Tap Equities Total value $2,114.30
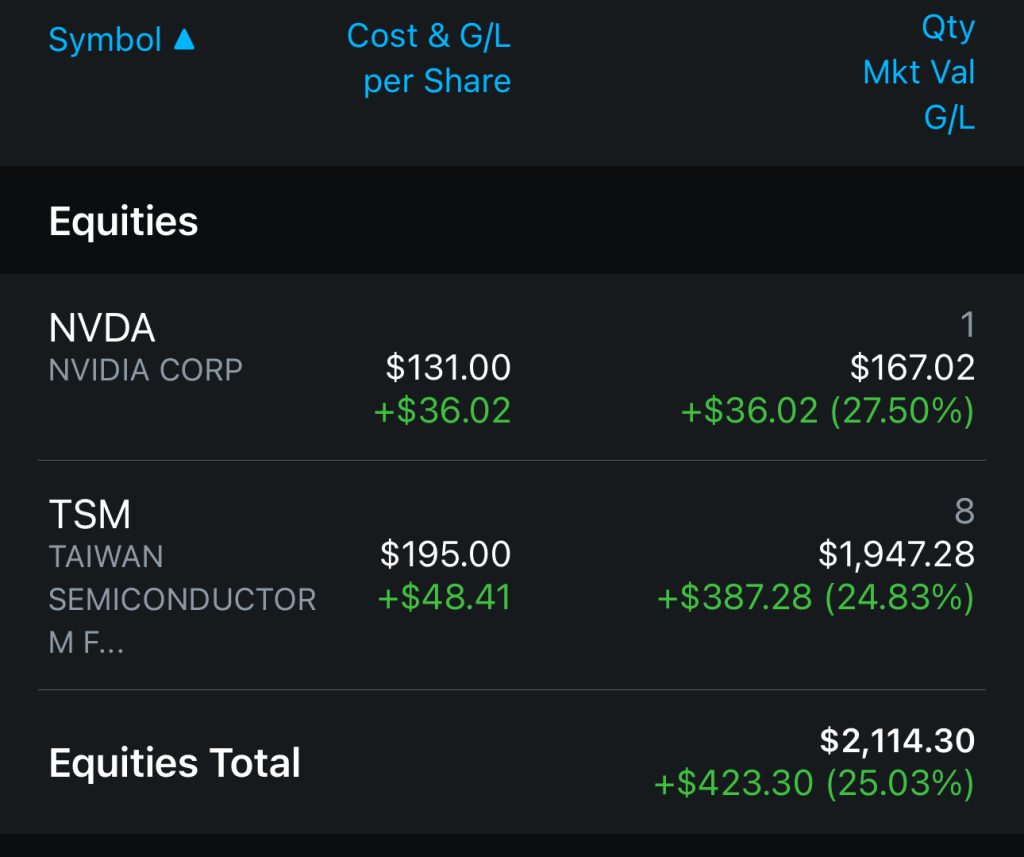The width and height of the screenshot is (1024, 857). (x=897, y=741)
